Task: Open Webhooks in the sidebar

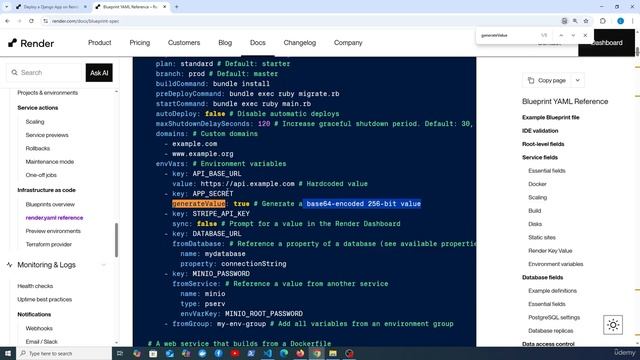Action: coord(39,329)
